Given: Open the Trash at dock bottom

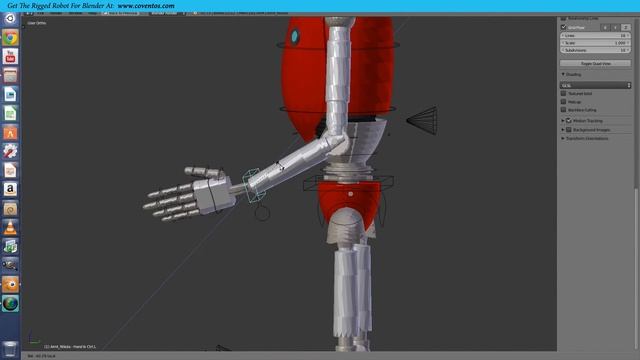Looking at the screenshot, I should tap(10, 349).
